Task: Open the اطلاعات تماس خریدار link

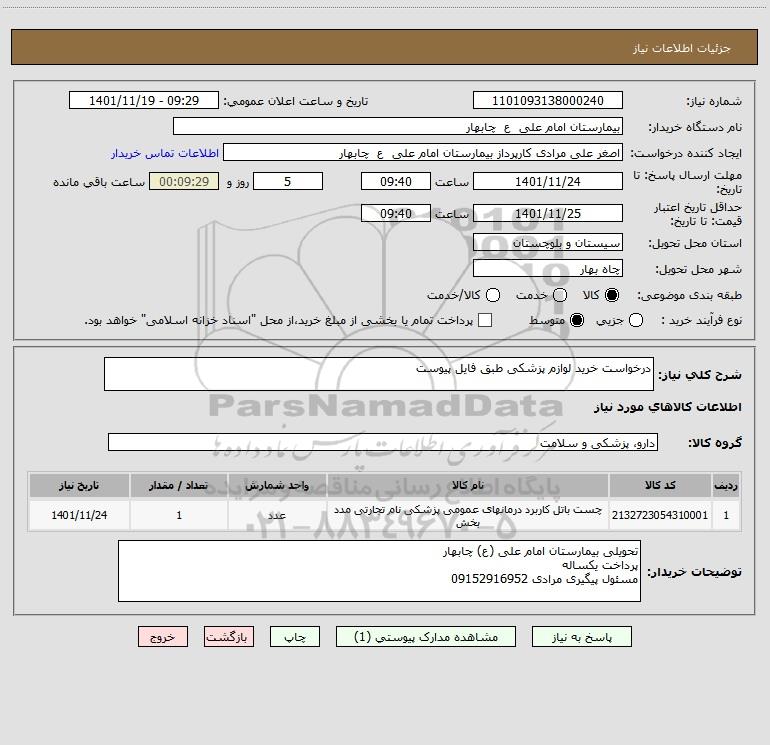Action: (165, 153)
